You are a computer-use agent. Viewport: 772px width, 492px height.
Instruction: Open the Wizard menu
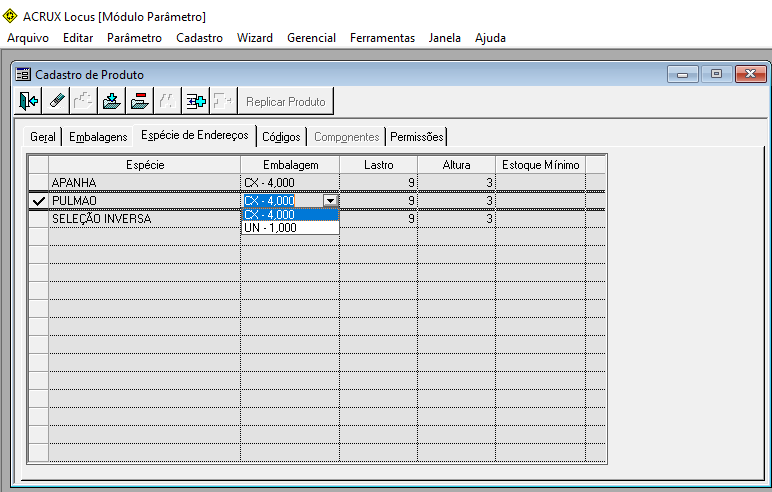point(255,38)
